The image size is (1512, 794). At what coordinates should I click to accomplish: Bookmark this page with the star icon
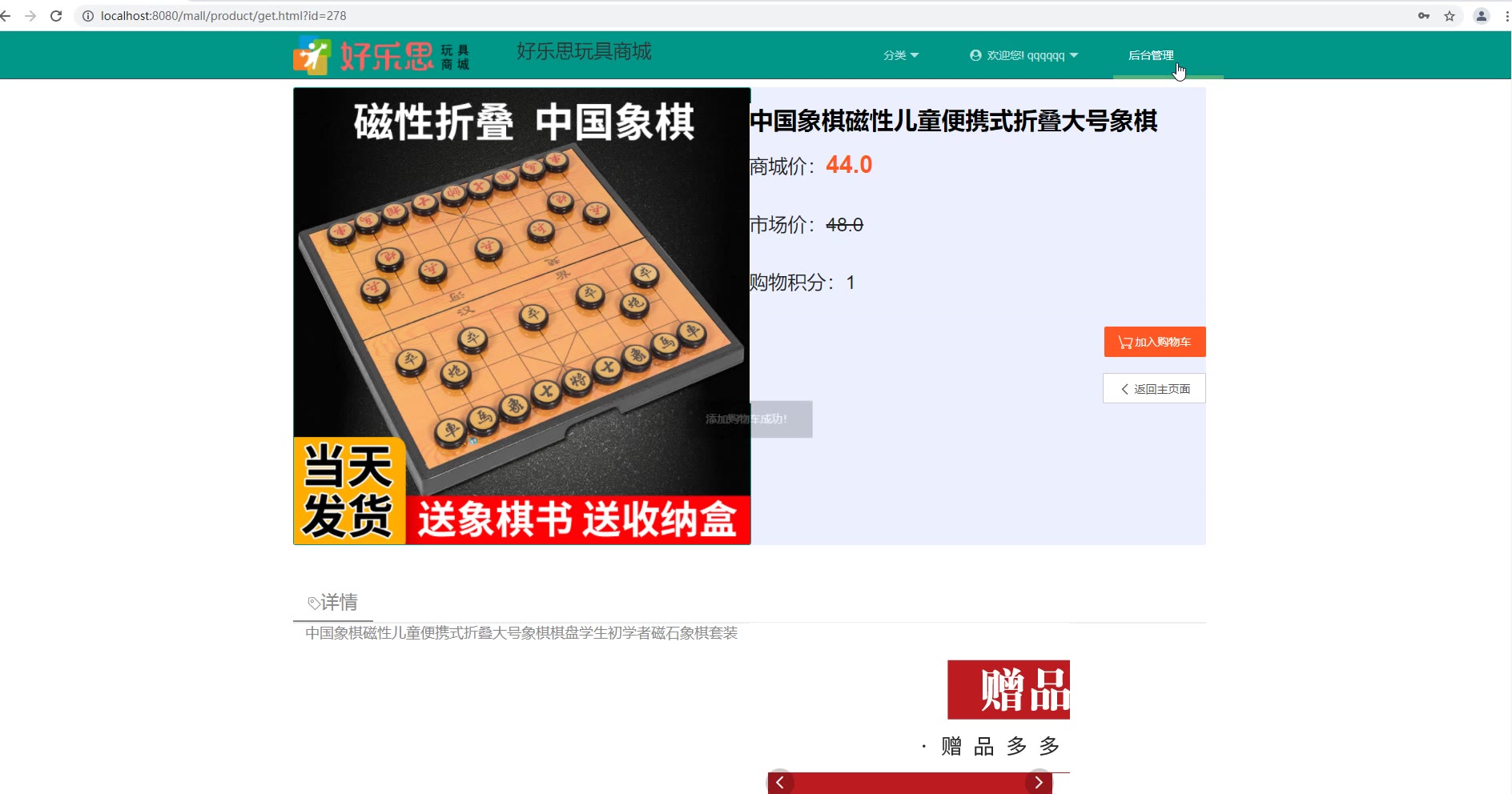point(1450,16)
